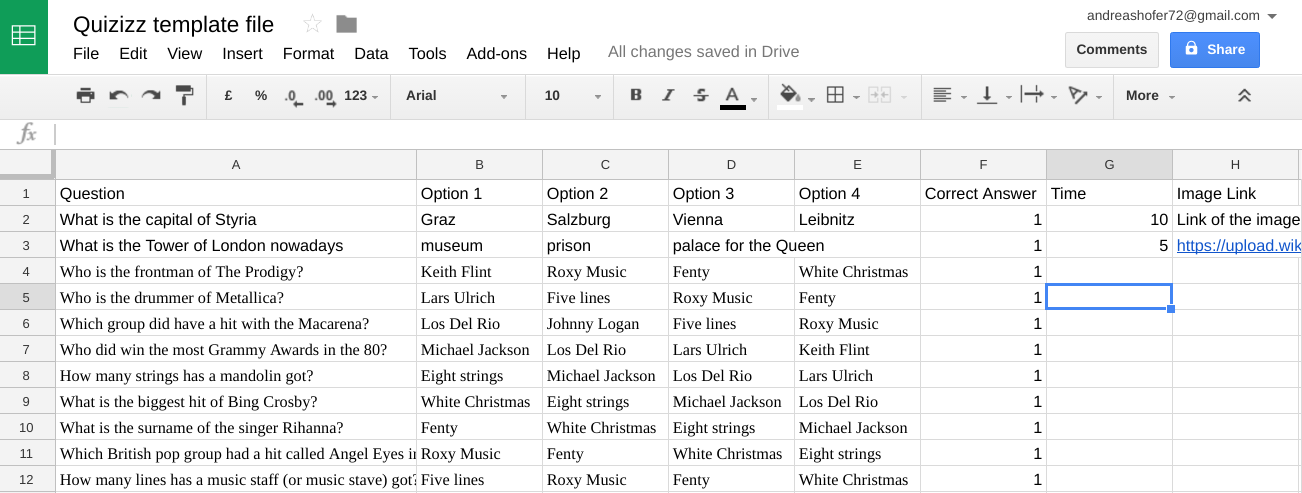Increase decimal places
The height and width of the screenshot is (493, 1302).
click(324, 96)
